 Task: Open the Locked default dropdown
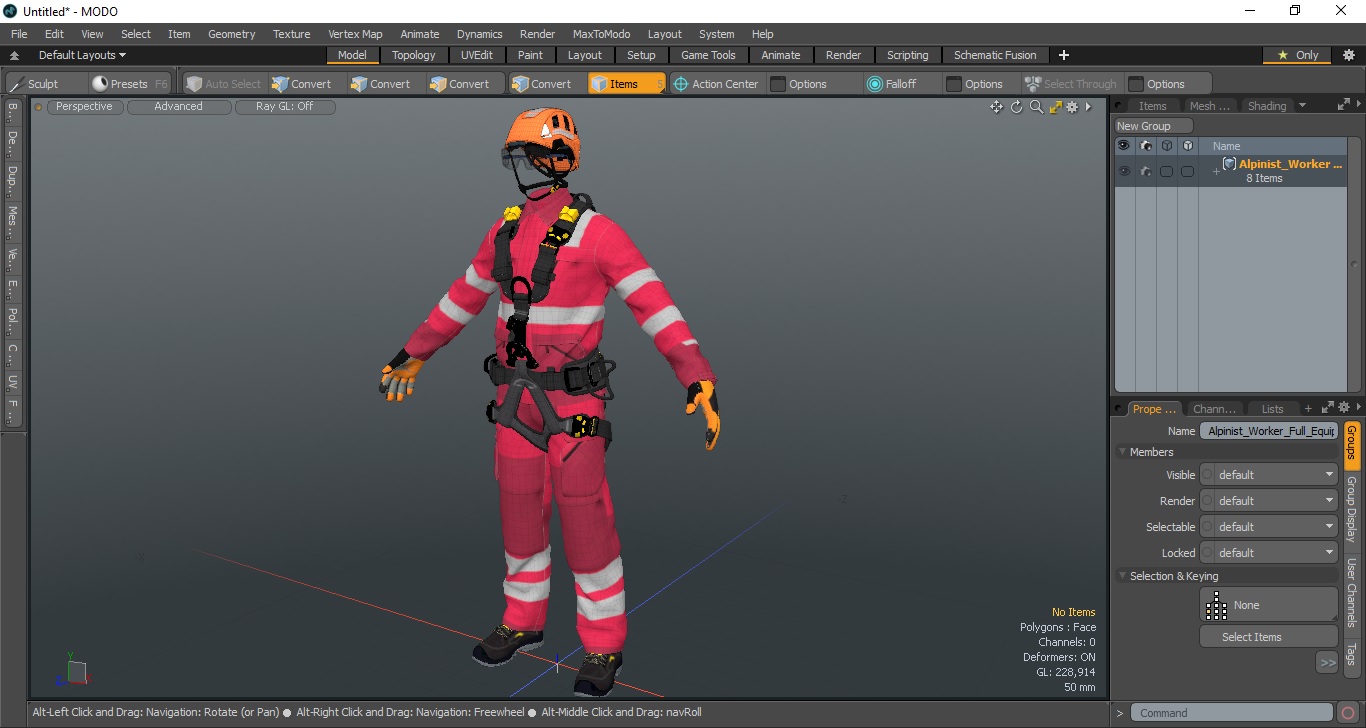1276,553
